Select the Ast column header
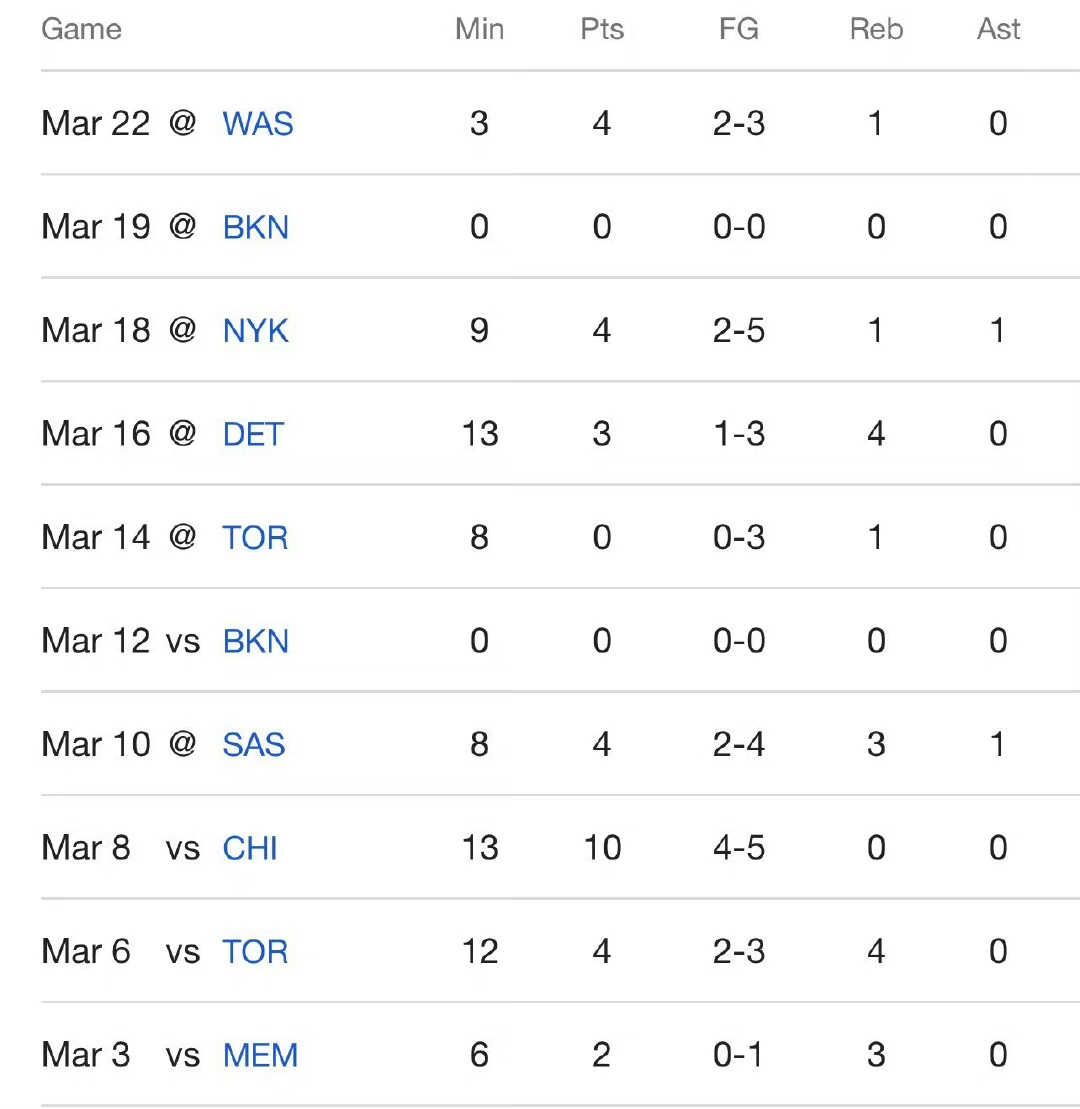This screenshot has width=1080, height=1109. (998, 30)
